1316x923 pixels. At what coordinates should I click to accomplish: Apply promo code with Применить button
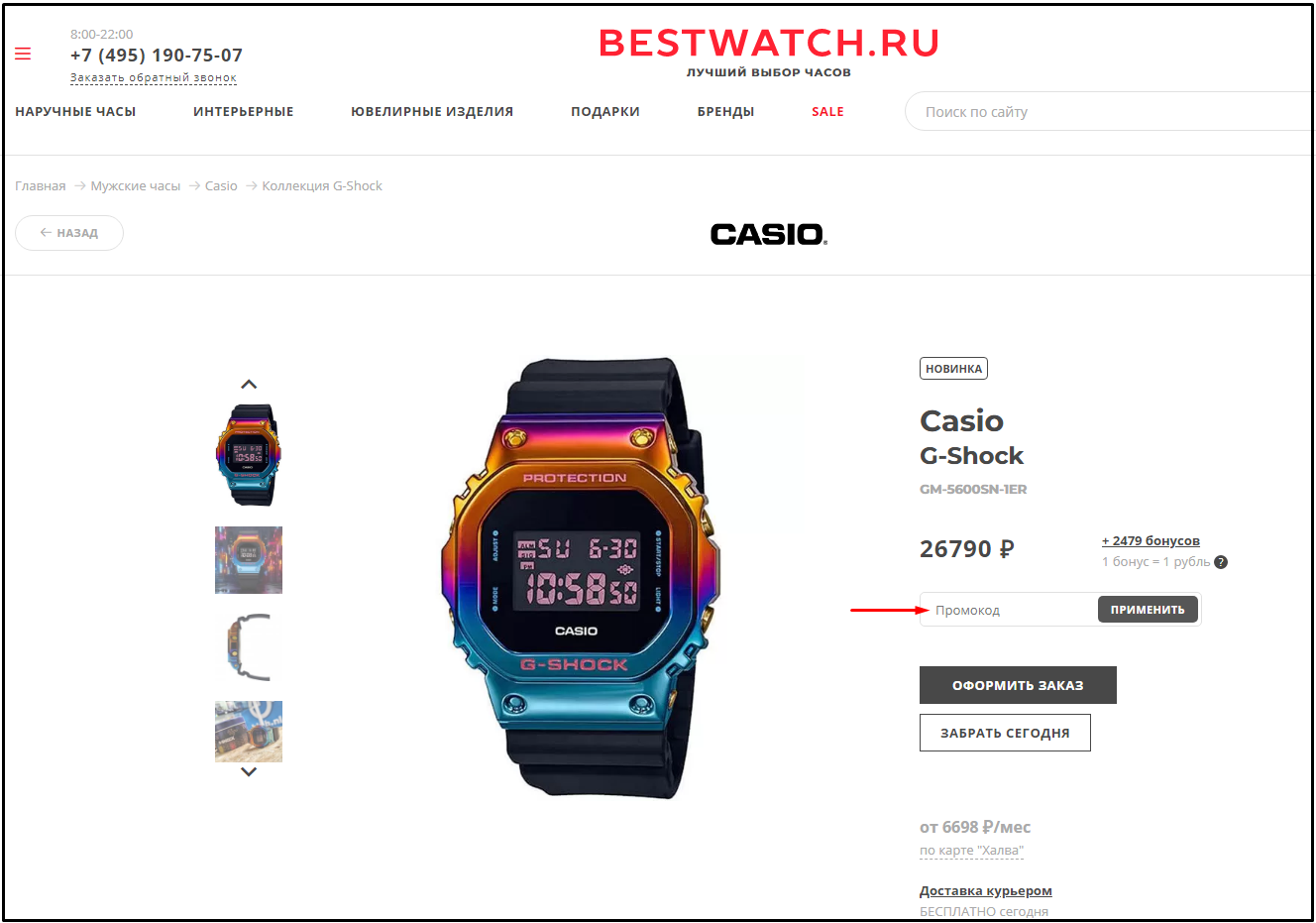(x=1148, y=610)
